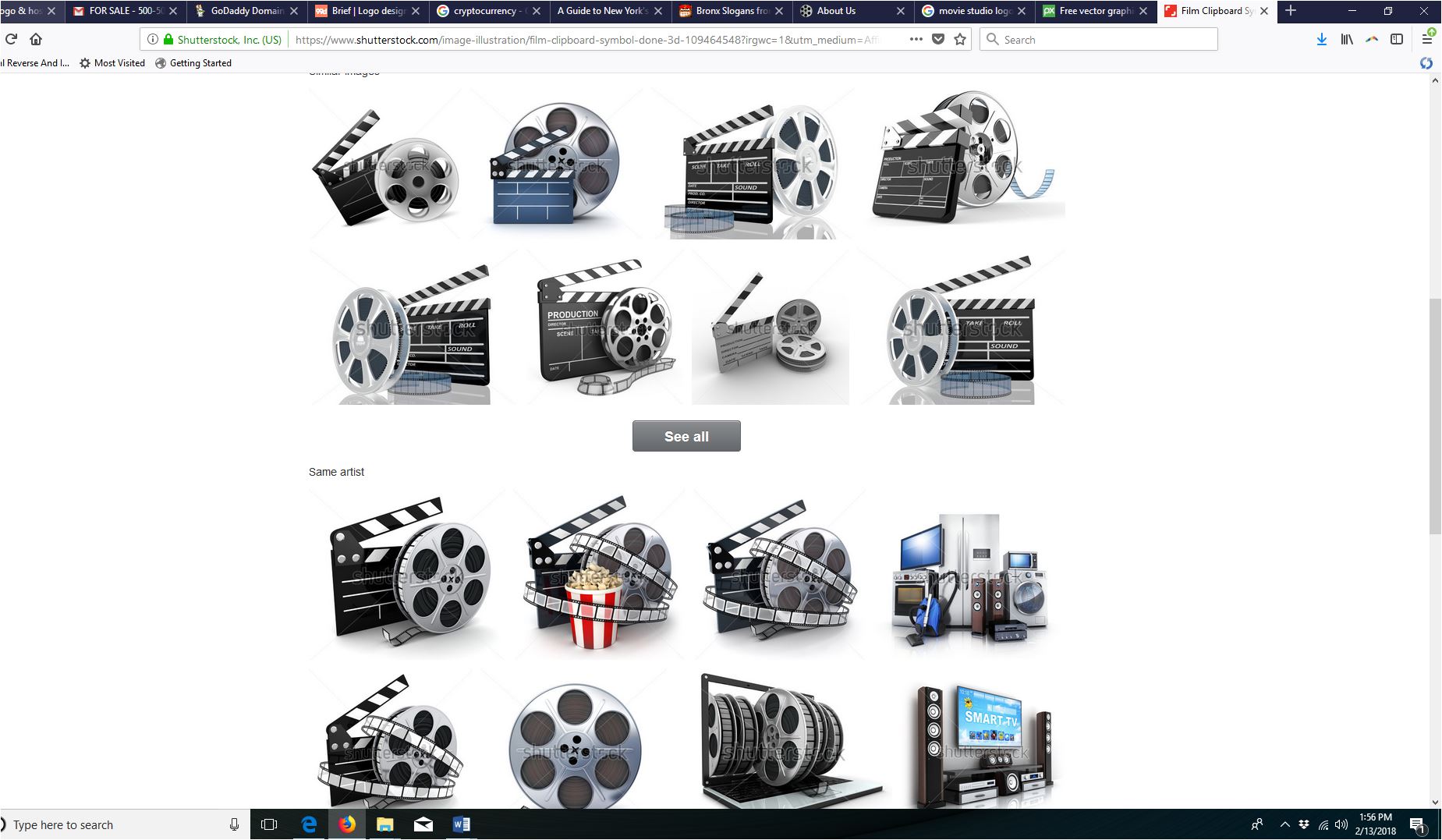Viewport: 1442px width, 840px height.
Task: Reload the current page
Action: coord(11,40)
